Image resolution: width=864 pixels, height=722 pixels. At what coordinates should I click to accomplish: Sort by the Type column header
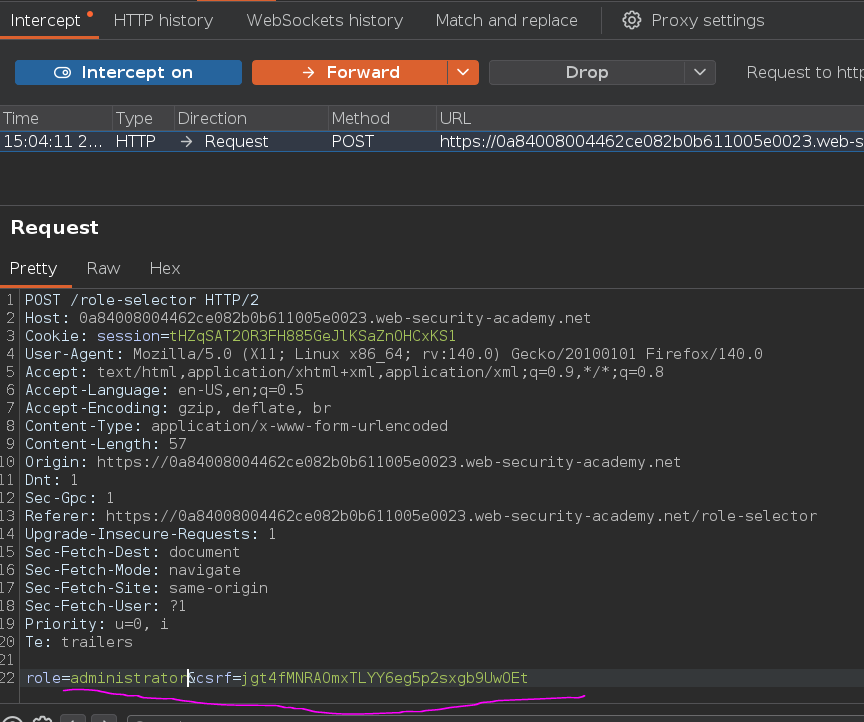143,118
